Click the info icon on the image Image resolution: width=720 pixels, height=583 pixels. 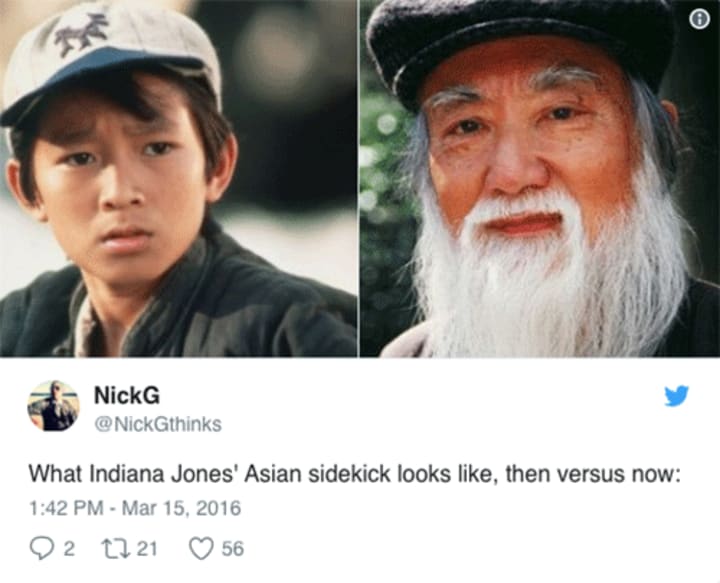(699, 20)
